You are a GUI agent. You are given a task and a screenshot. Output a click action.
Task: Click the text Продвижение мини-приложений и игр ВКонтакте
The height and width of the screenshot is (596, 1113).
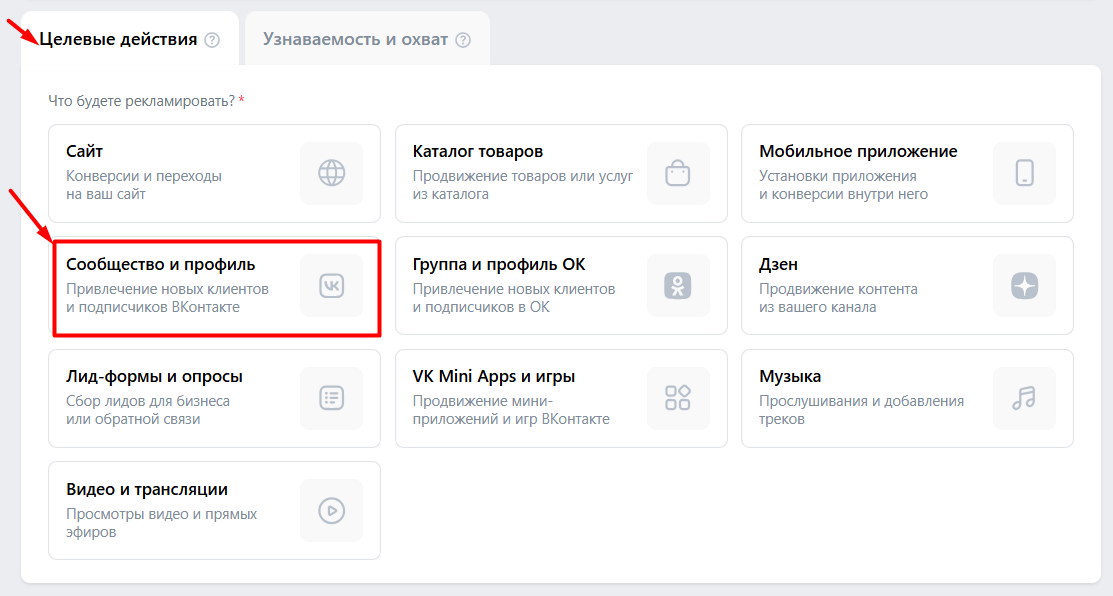pos(511,410)
